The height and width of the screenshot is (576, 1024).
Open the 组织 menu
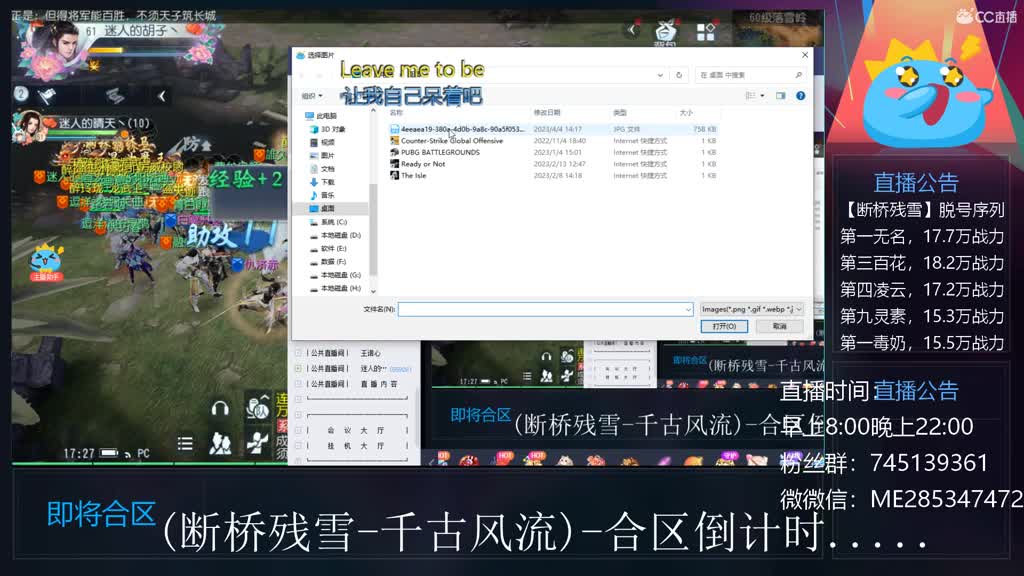pos(312,96)
